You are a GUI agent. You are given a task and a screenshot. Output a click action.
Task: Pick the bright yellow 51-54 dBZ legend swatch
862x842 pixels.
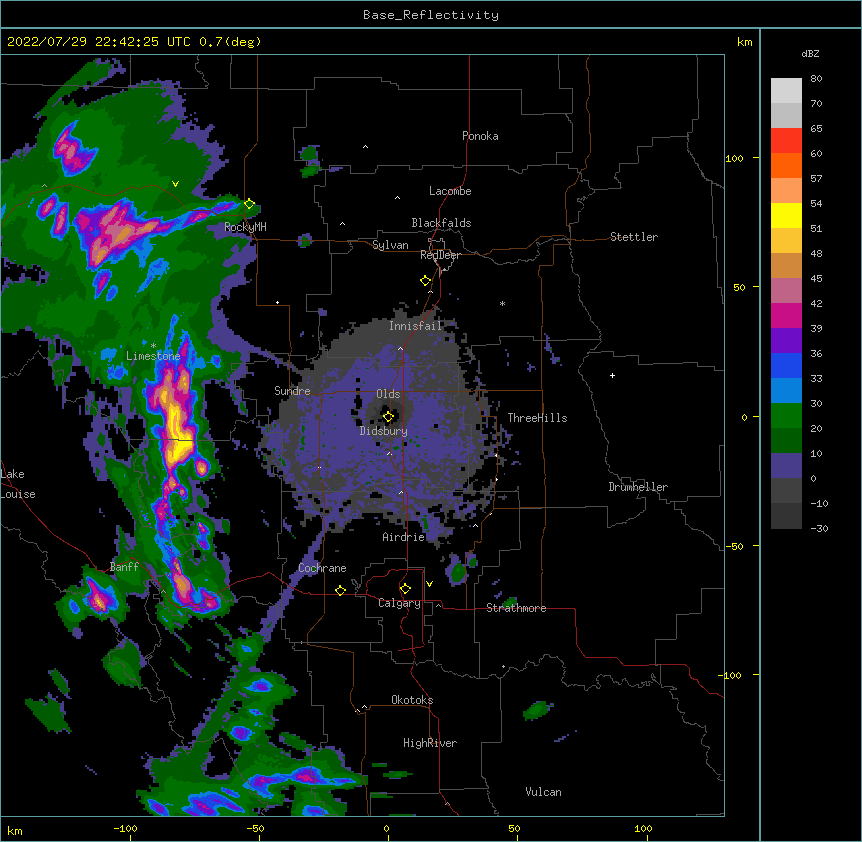[x=786, y=215]
